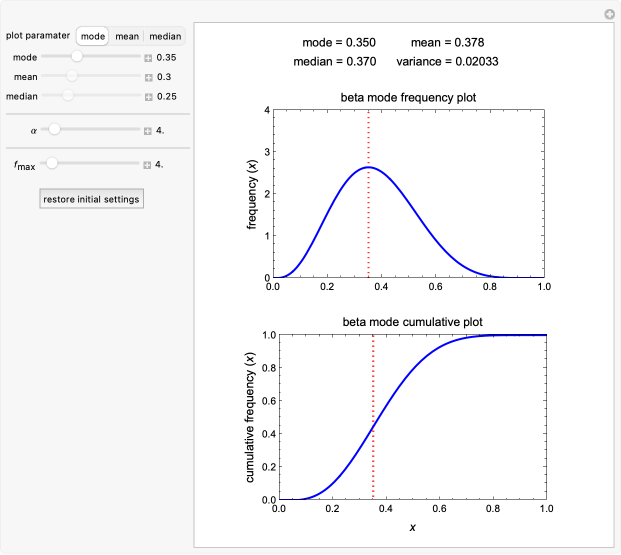Switch plot parameter to mean
Viewport: 621px width, 555px height.
pos(127,36)
